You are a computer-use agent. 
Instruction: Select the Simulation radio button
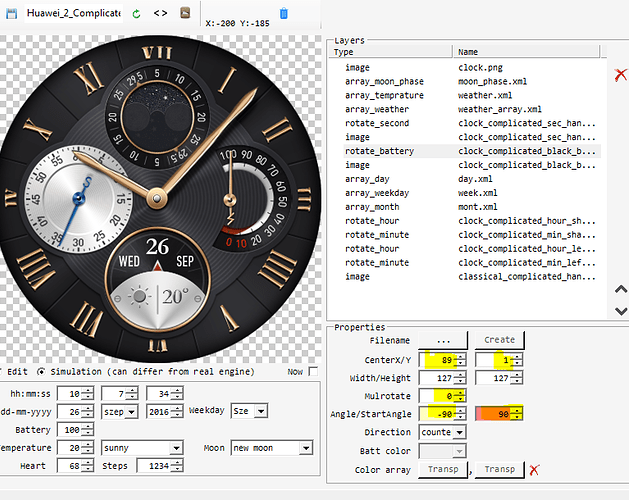click(x=41, y=372)
